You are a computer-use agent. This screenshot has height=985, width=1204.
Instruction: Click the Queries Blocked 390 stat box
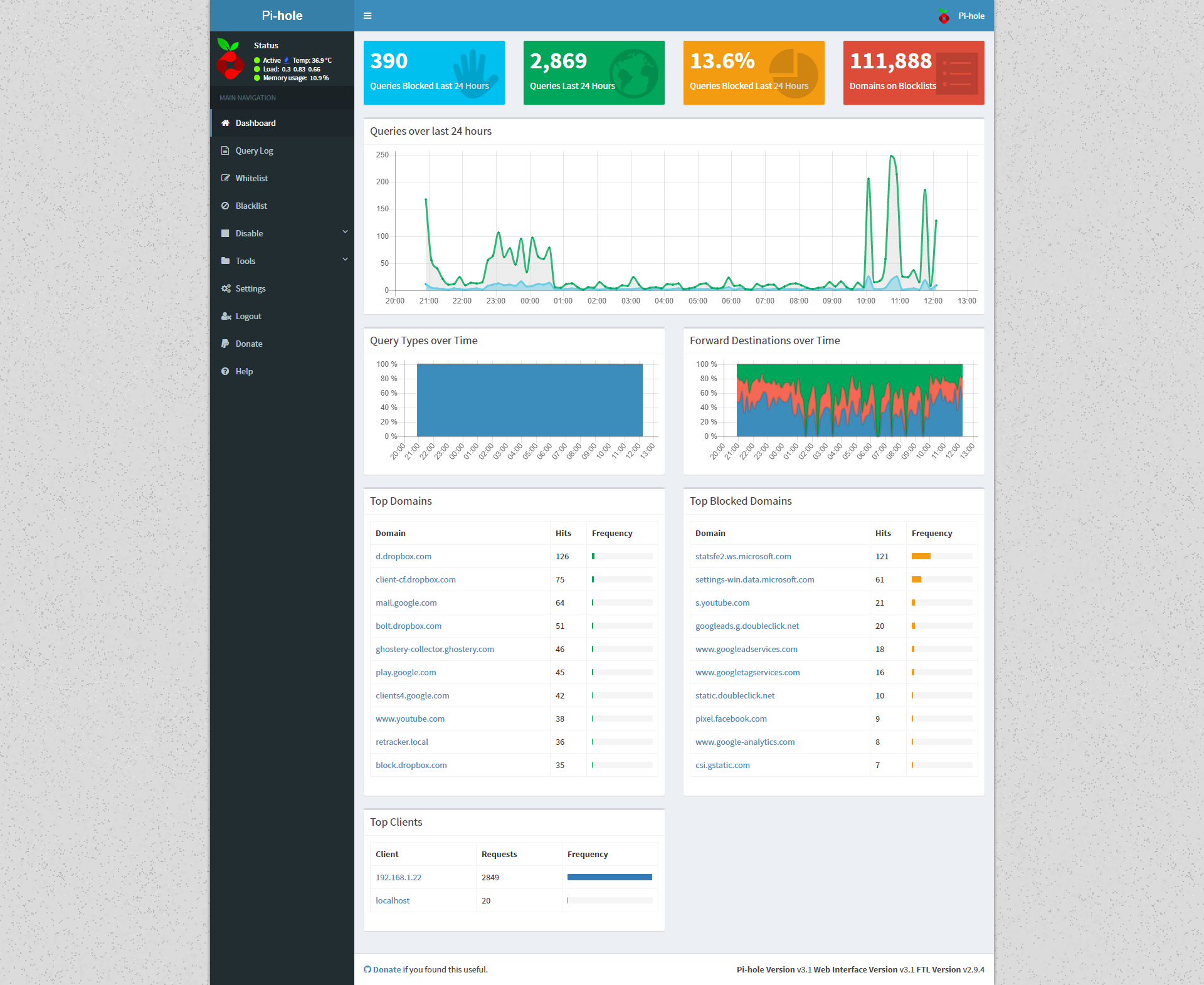click(x=434, y=73)
